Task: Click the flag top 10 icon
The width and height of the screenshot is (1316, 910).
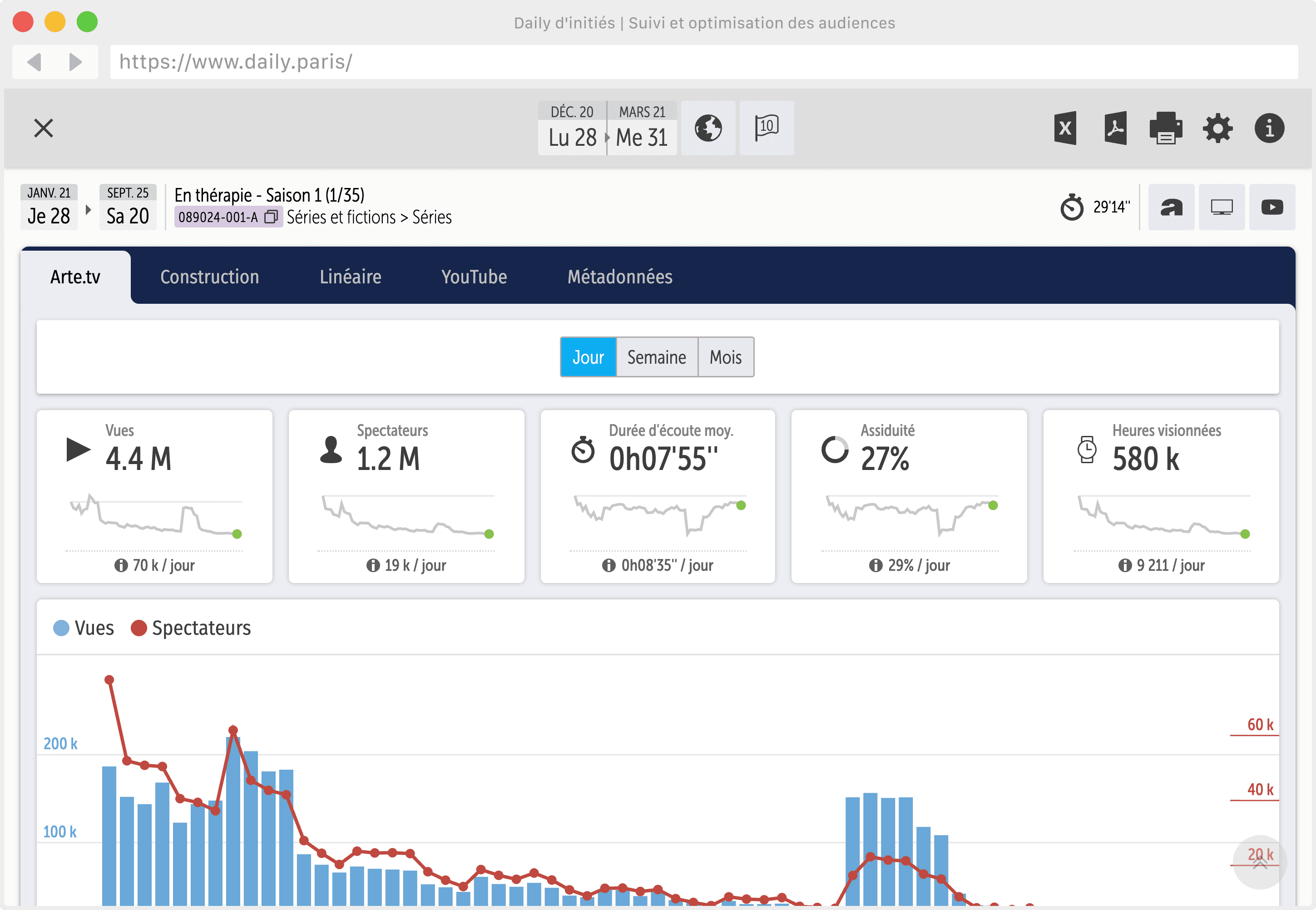Action: click(767, 128)
